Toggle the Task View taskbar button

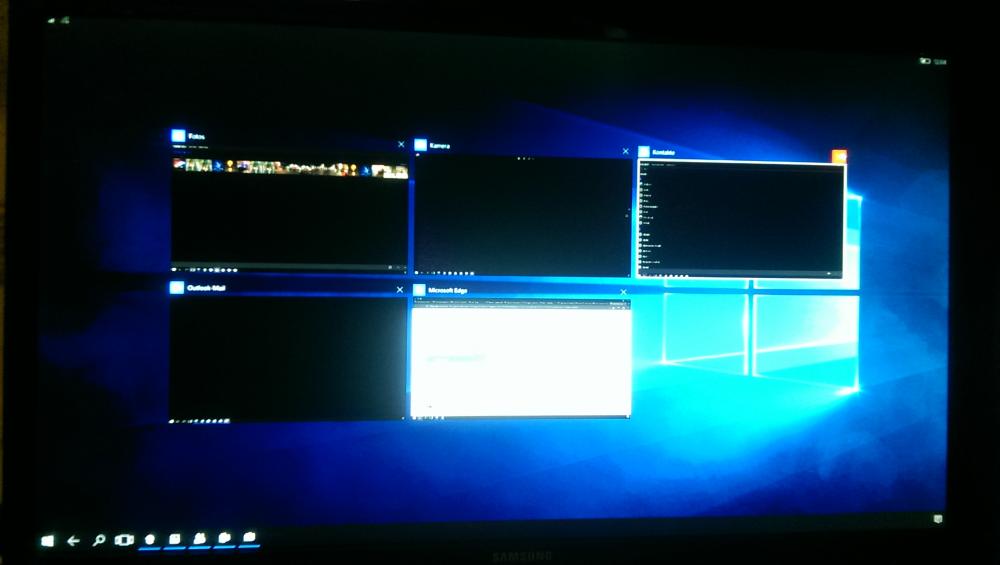(x=124, y=540)
